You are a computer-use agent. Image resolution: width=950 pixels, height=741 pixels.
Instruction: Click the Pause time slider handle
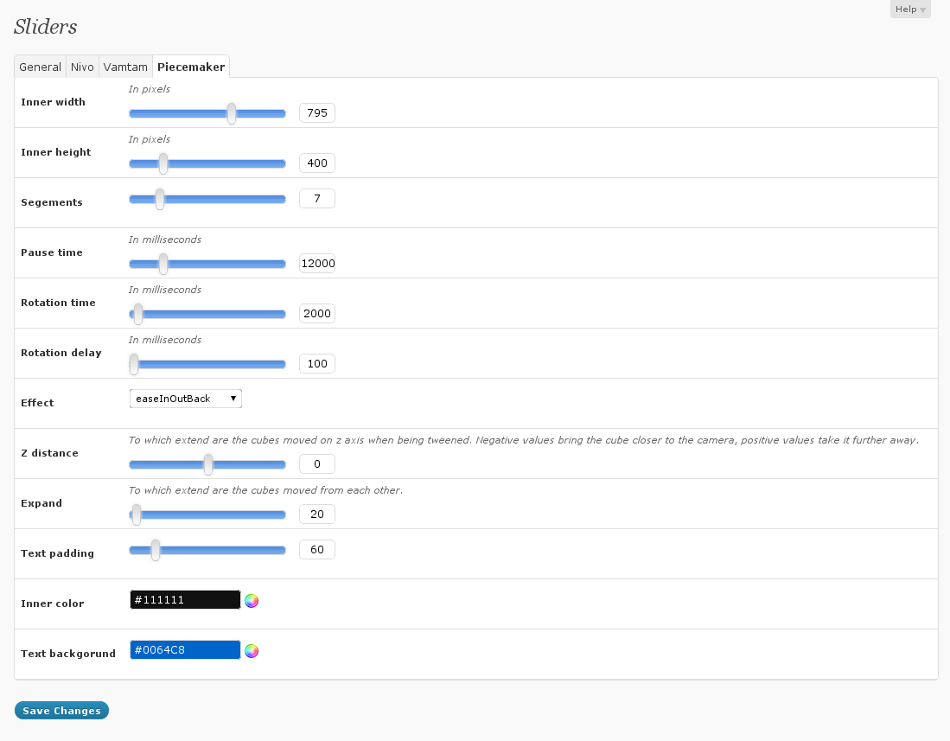[x=163, y=263]
